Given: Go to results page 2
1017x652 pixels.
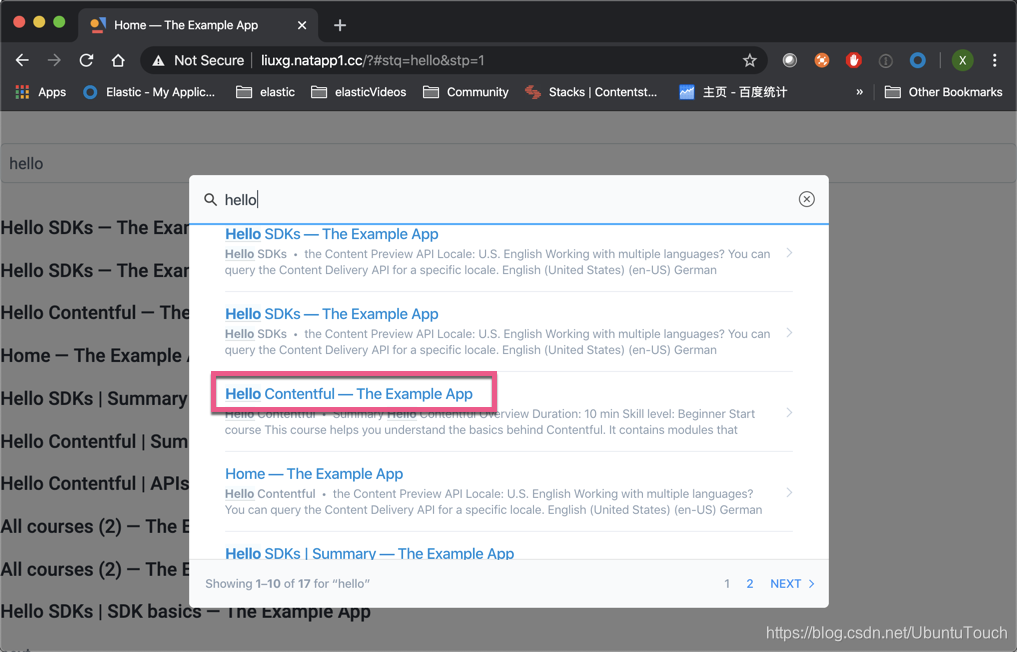Looking at the screenshot, I should coord(750,584).
